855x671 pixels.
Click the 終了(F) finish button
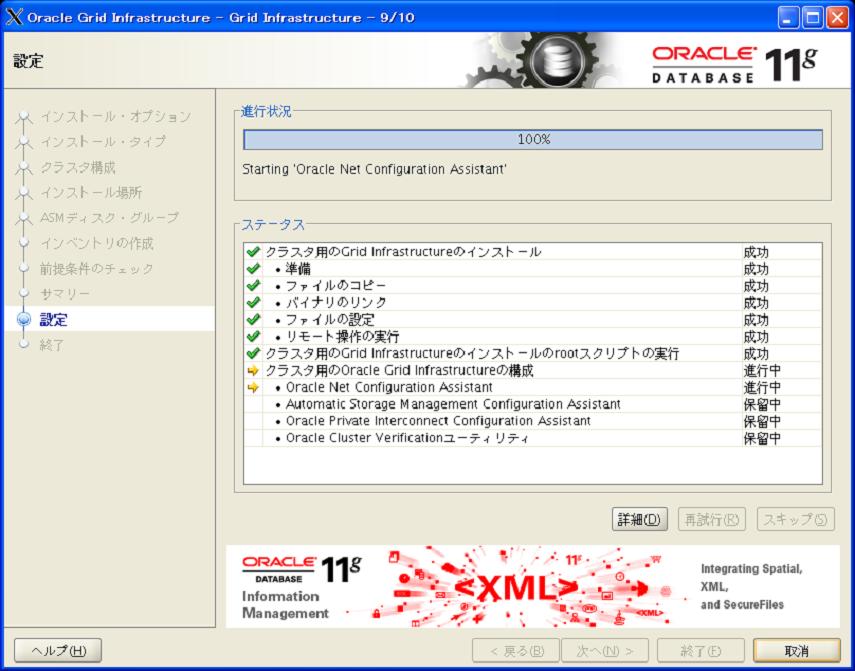point(701,650)
